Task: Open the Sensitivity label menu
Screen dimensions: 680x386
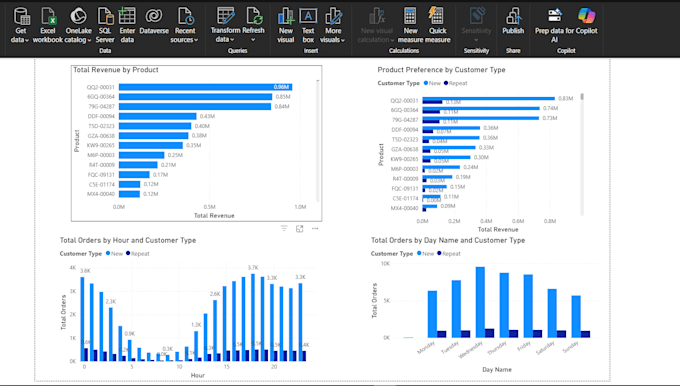Action: [x=476, y=25]
